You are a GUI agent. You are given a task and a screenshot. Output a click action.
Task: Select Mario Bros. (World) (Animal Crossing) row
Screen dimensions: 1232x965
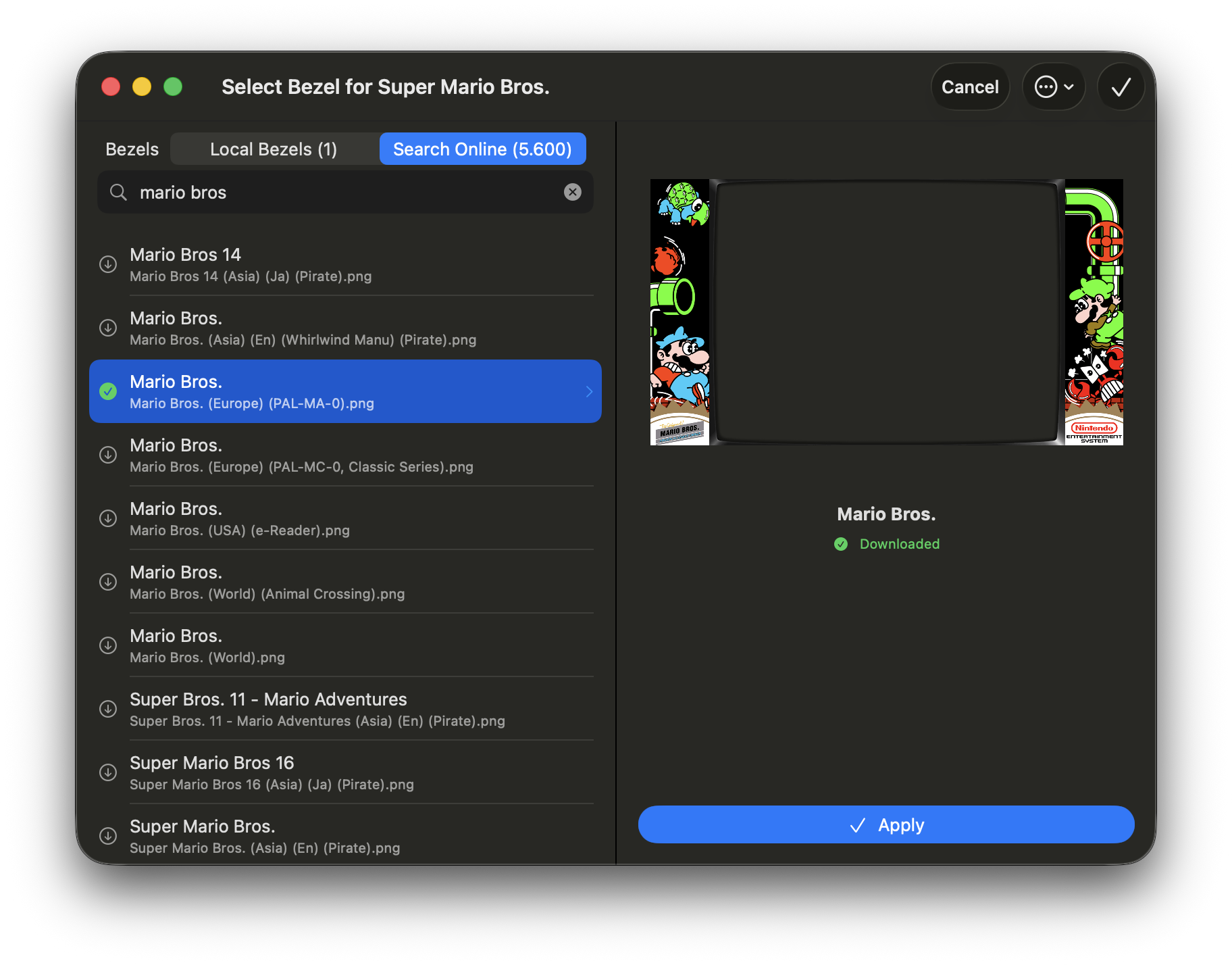click(x=345, y=582)
